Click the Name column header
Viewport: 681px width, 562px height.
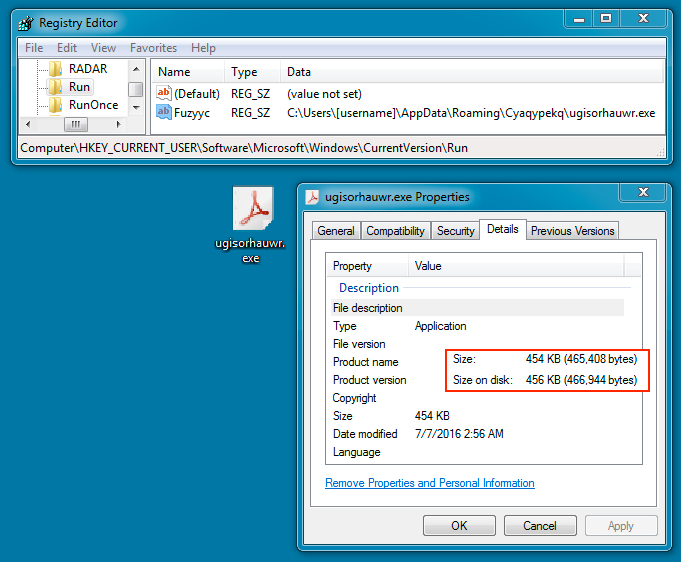point(188,72)
